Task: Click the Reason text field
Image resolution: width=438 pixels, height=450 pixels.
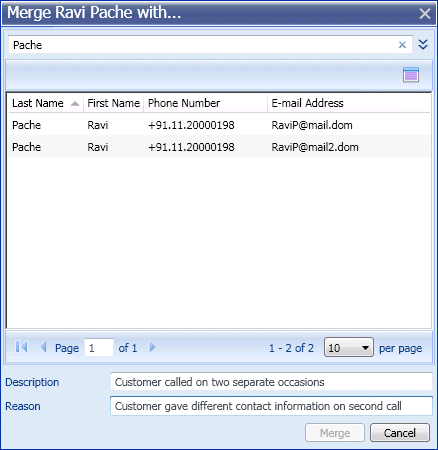Action: 271,406
